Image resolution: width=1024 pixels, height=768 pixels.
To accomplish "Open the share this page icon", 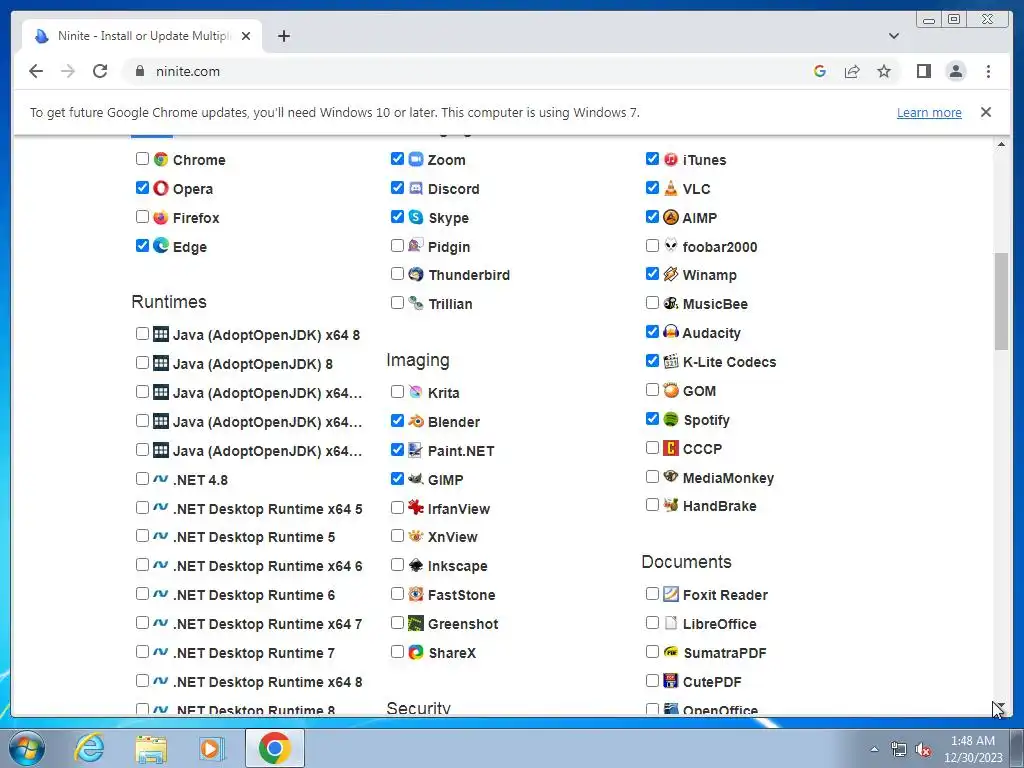I will 852,71.
